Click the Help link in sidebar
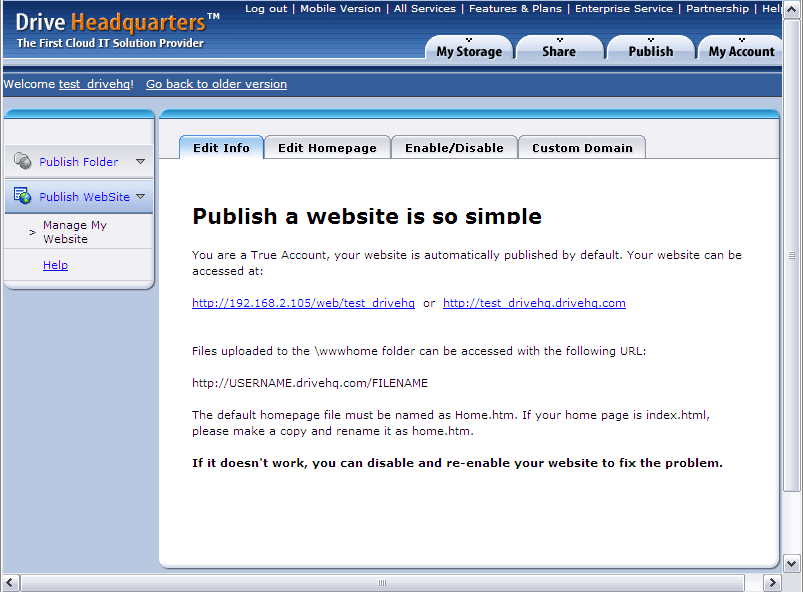Image resolution: width=803 pixels, height=592 pixels. coord(55,265)
